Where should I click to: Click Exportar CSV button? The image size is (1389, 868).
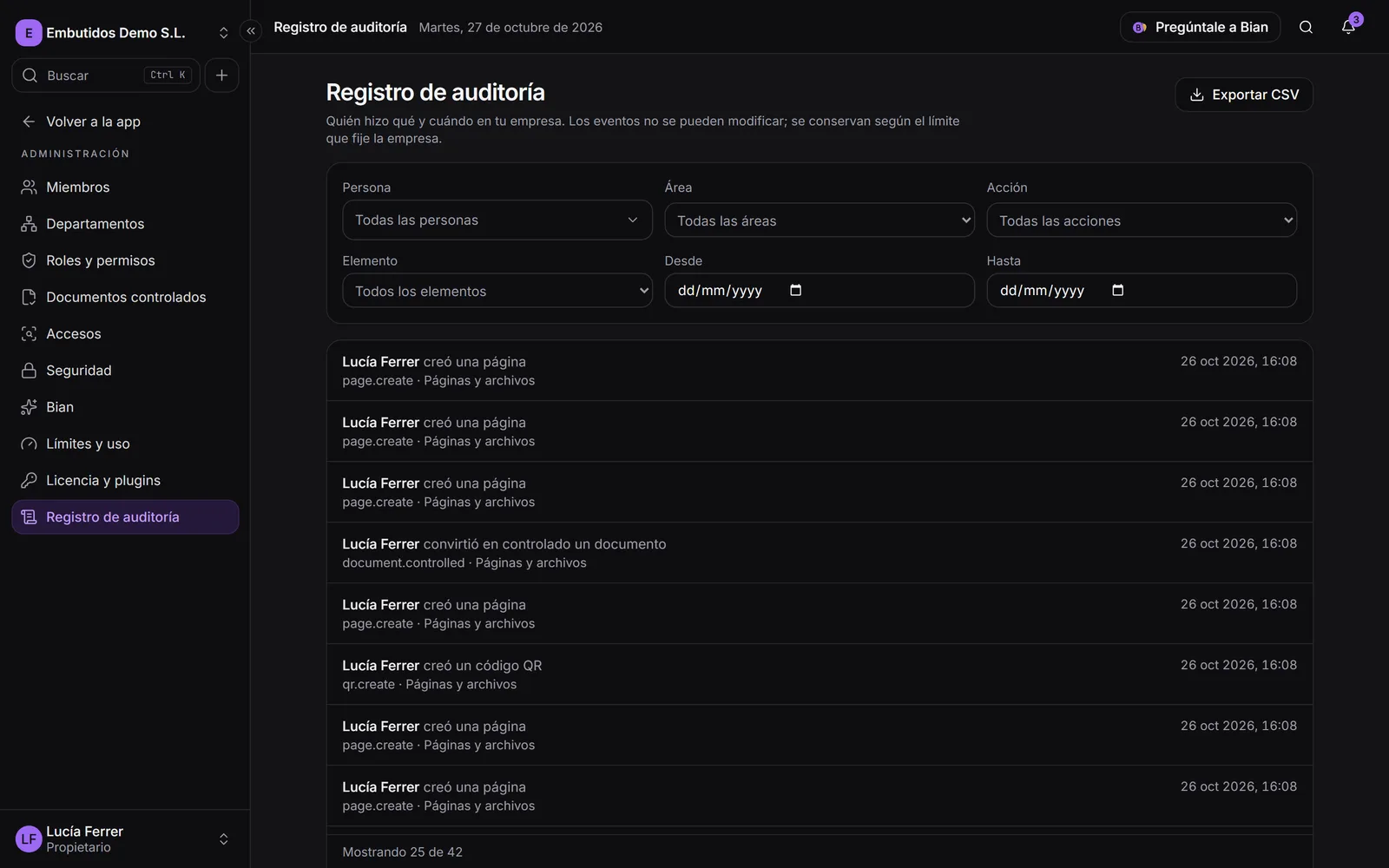(1244, 95)
